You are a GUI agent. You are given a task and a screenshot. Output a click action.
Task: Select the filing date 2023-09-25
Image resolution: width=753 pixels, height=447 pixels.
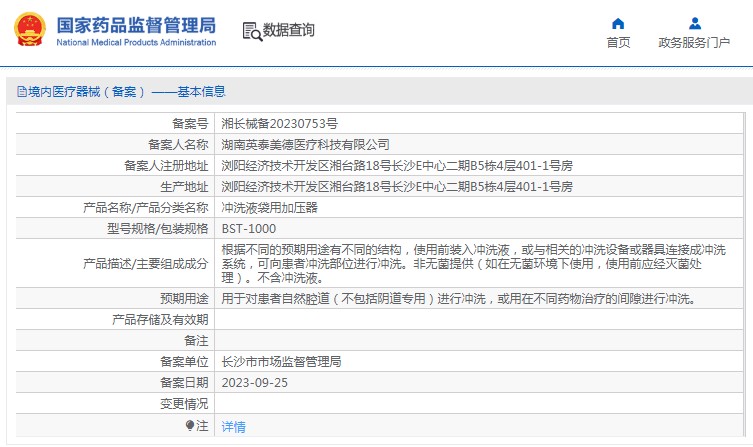(255, 383)
